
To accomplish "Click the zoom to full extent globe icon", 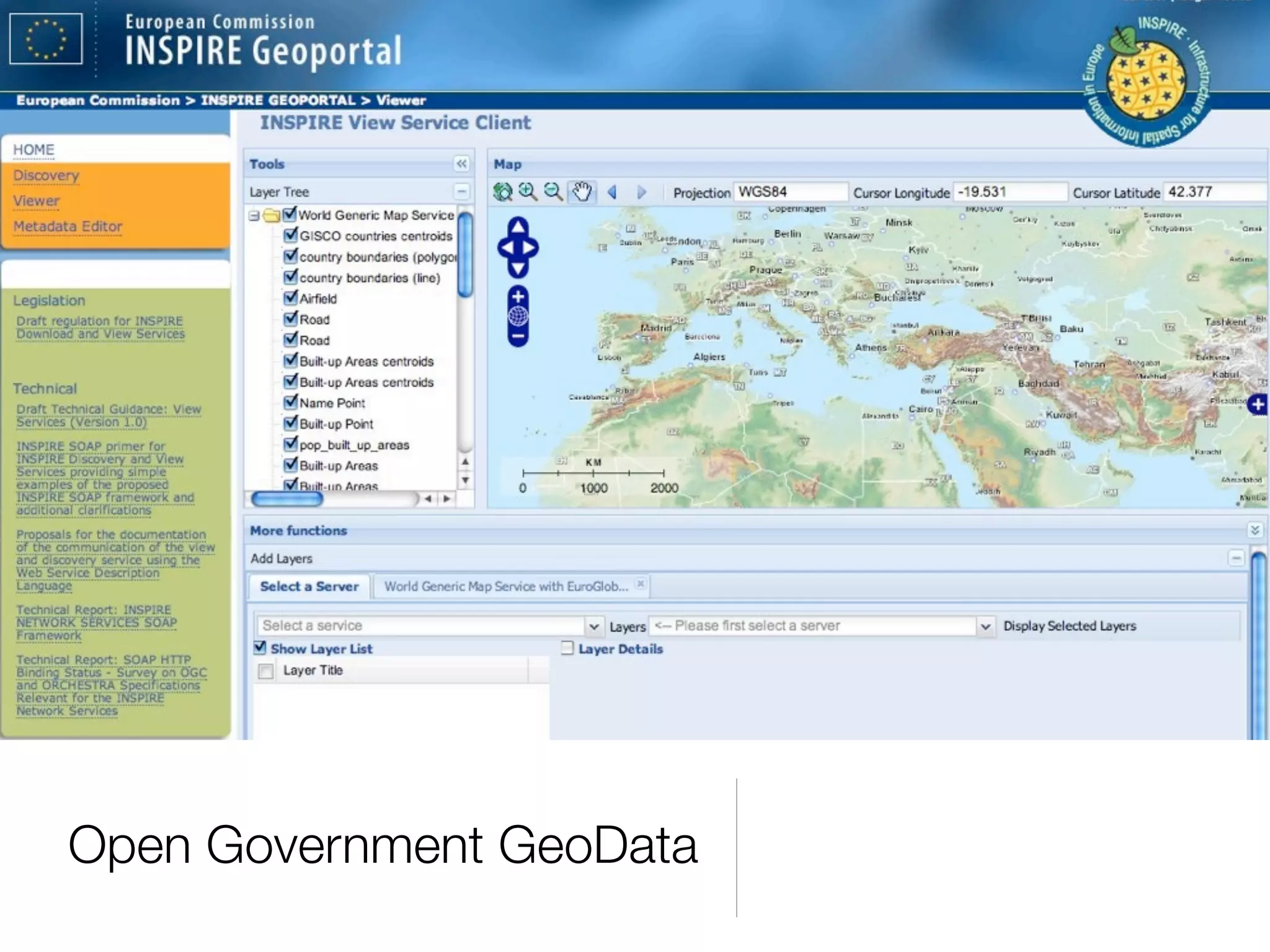I will (502, 192).
